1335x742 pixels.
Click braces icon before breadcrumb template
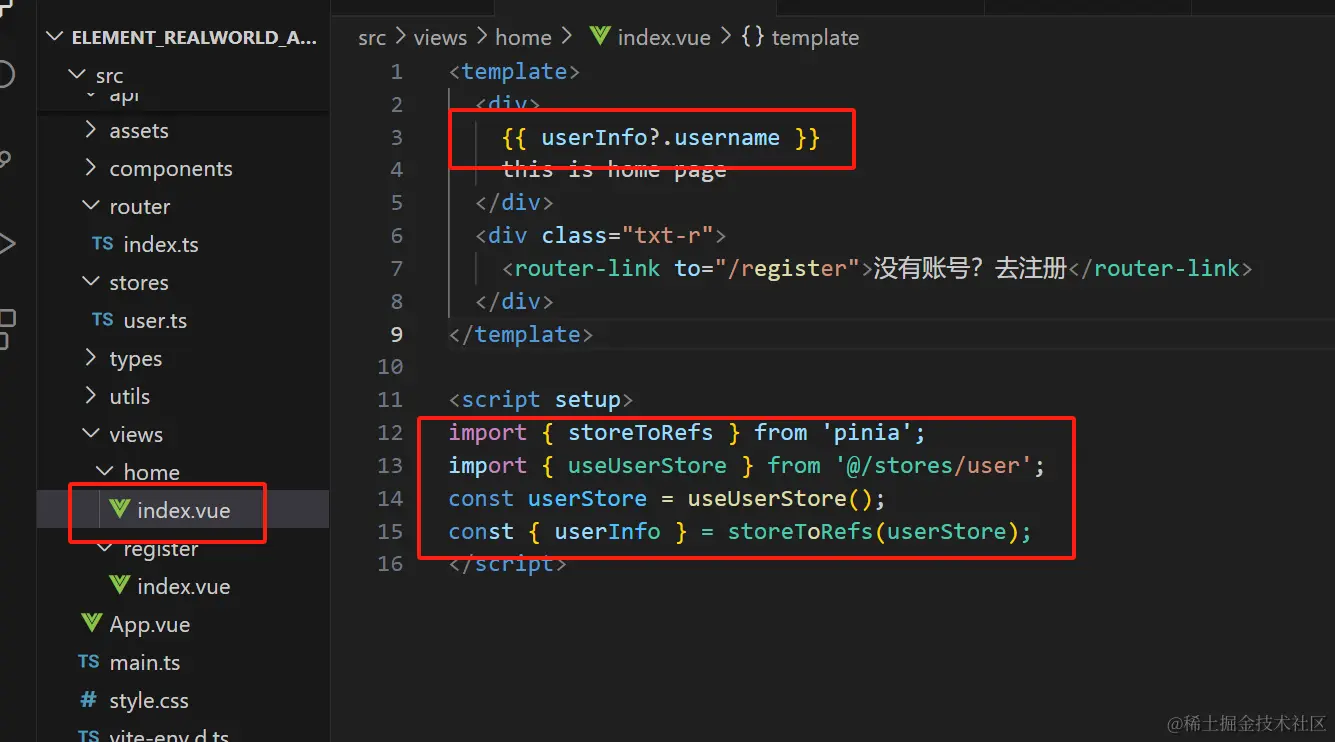(753, 37)
